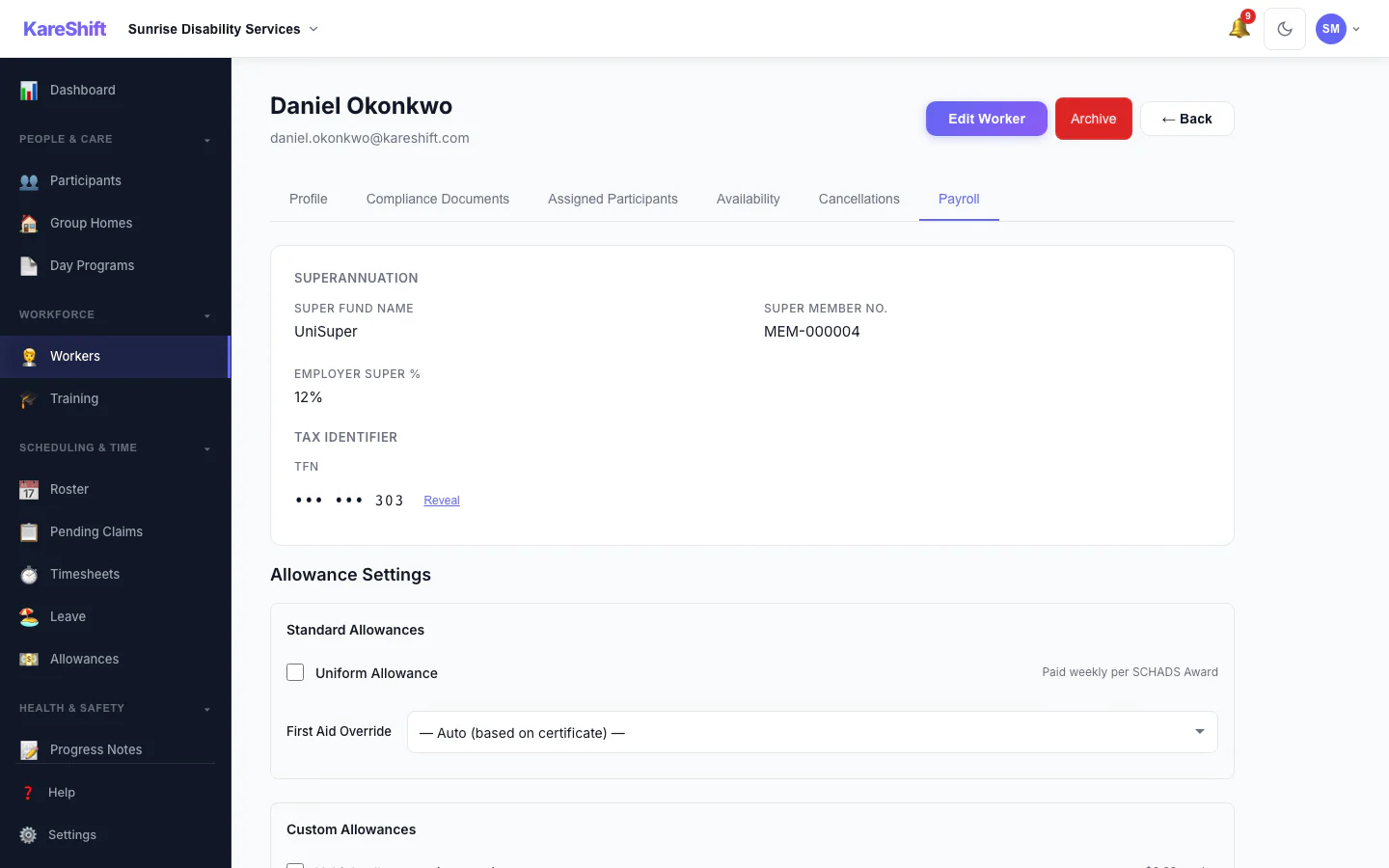Select the Payroll tab
Image resolution: width=1389 pixels, height=868 pixels.
point(959,199)
